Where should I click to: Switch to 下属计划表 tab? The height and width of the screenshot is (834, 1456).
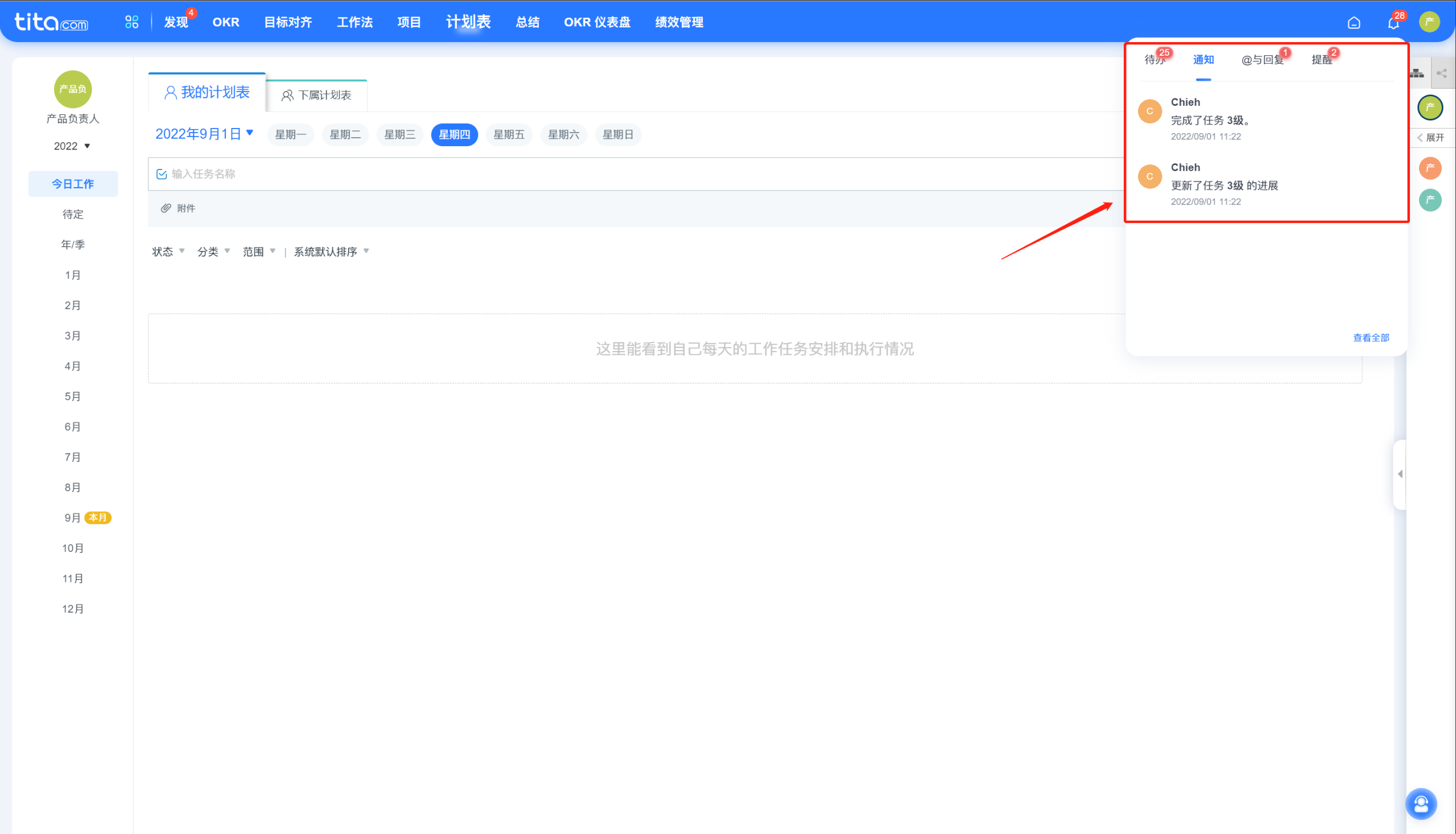(316, 95)
